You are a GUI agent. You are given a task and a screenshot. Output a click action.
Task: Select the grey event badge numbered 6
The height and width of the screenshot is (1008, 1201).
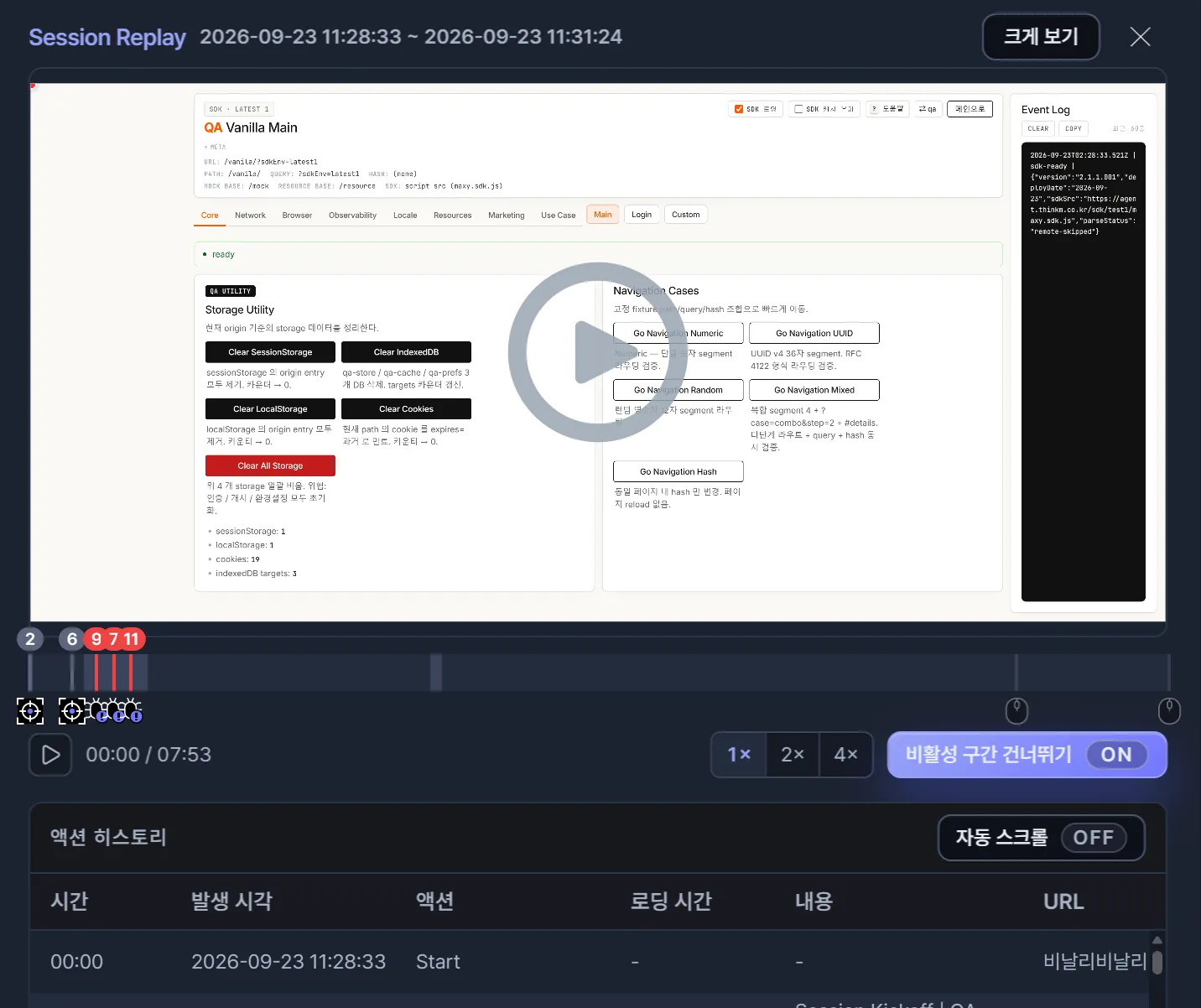pyautogui.click(x=72, y=639)
